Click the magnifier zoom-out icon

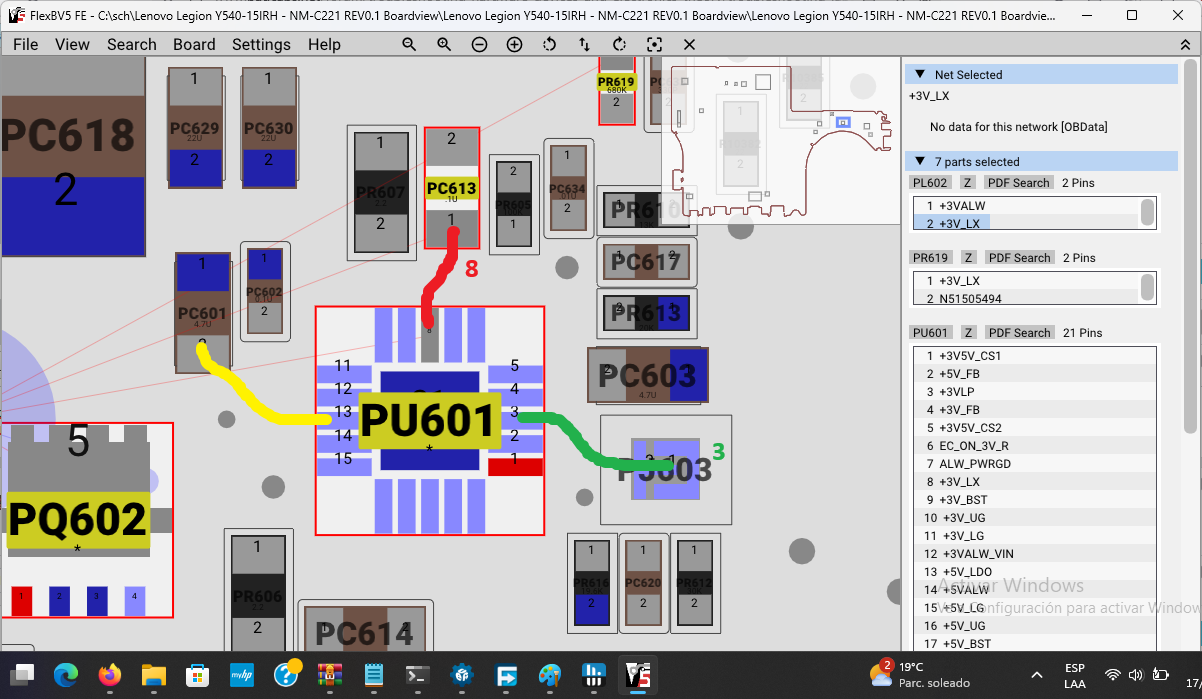[x=409, y=44]
